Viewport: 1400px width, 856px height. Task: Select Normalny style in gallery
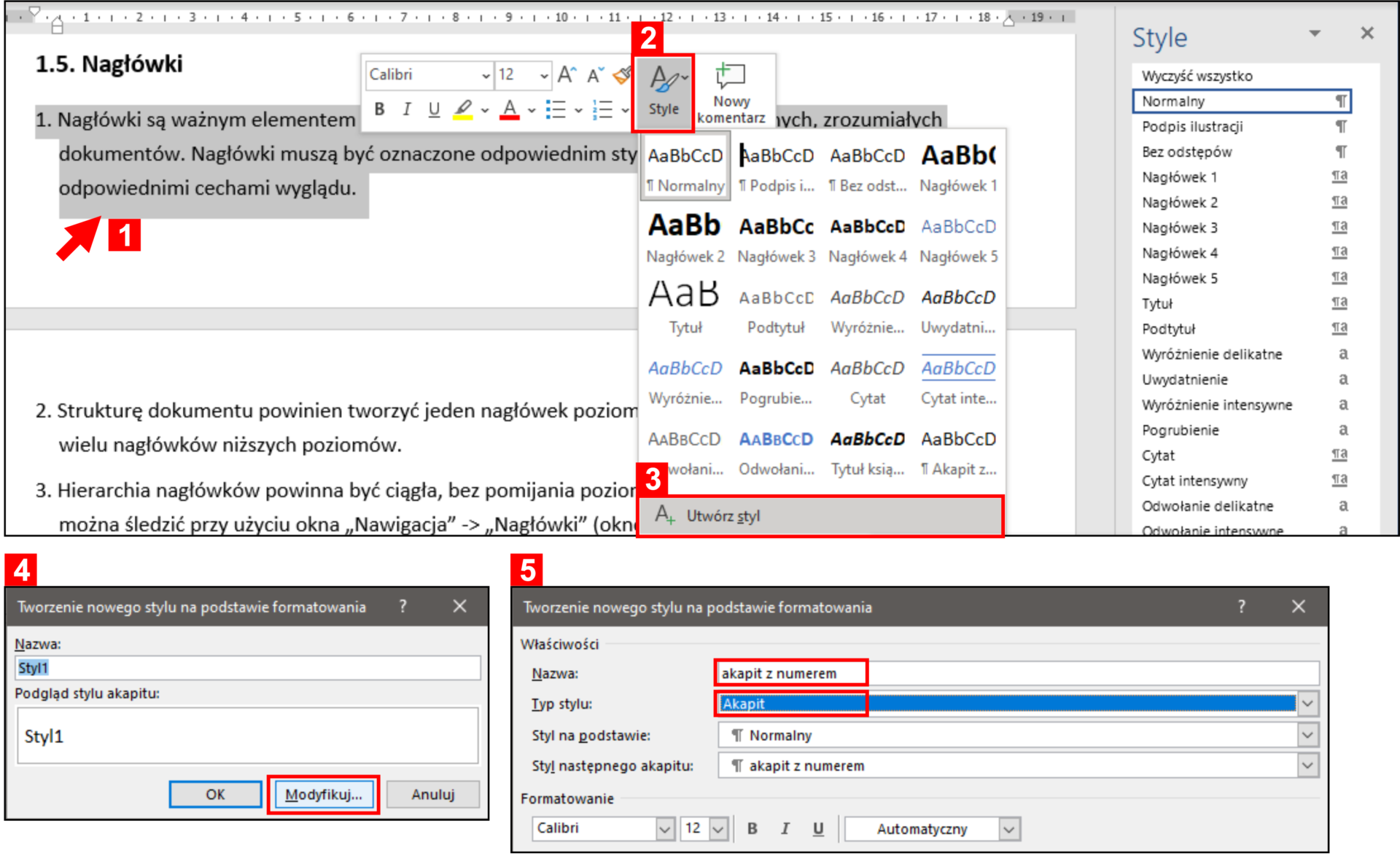[685, 168]
